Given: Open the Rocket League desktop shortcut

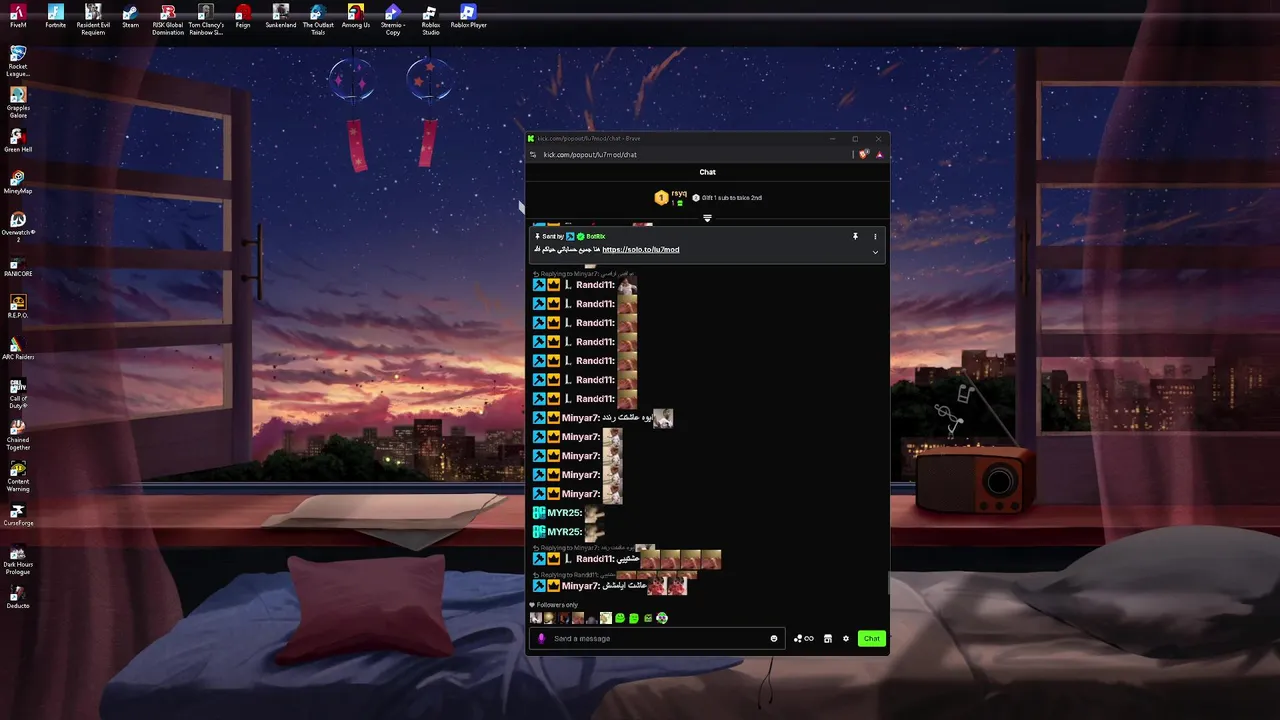Looking at the screenshot, I should [18, 61].
